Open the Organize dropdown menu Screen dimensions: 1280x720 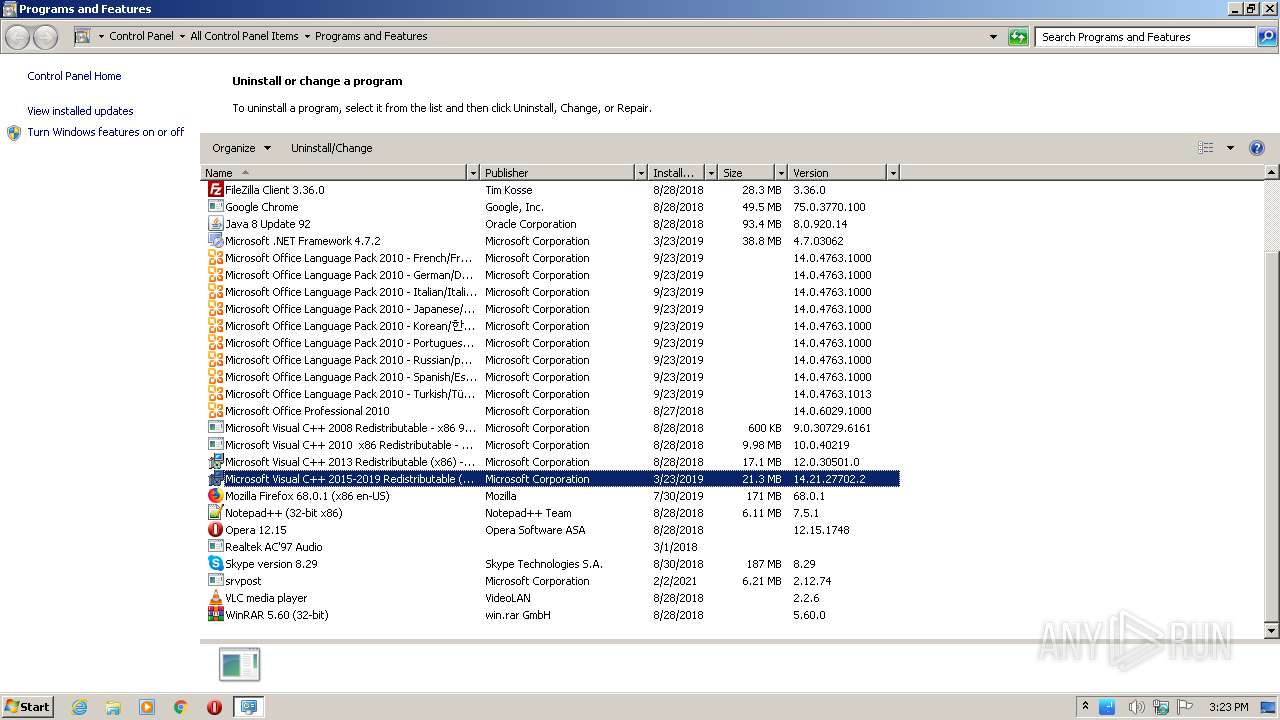(241, 148)
